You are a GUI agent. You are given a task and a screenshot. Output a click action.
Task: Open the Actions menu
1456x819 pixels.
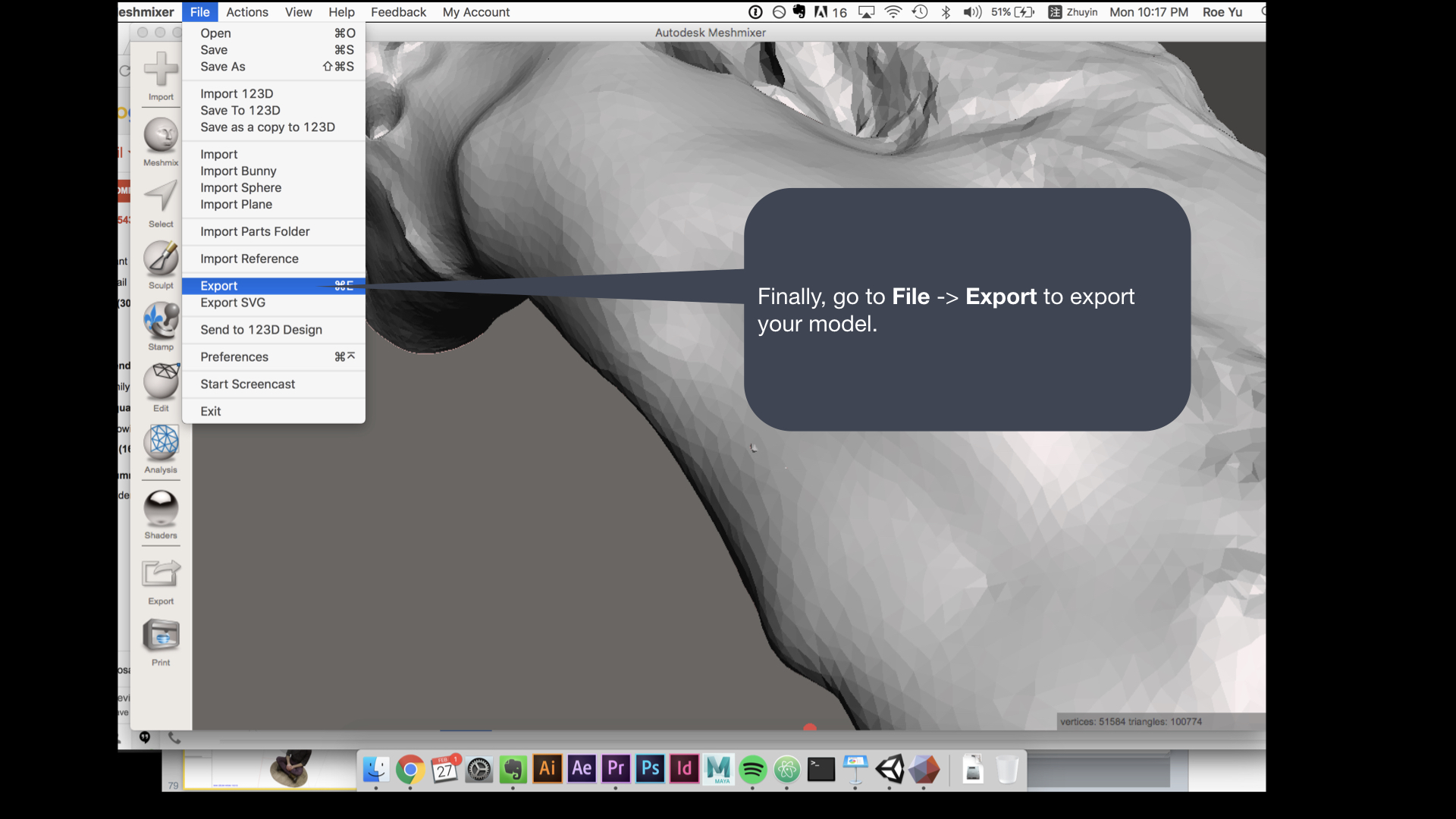click(247, 12)
